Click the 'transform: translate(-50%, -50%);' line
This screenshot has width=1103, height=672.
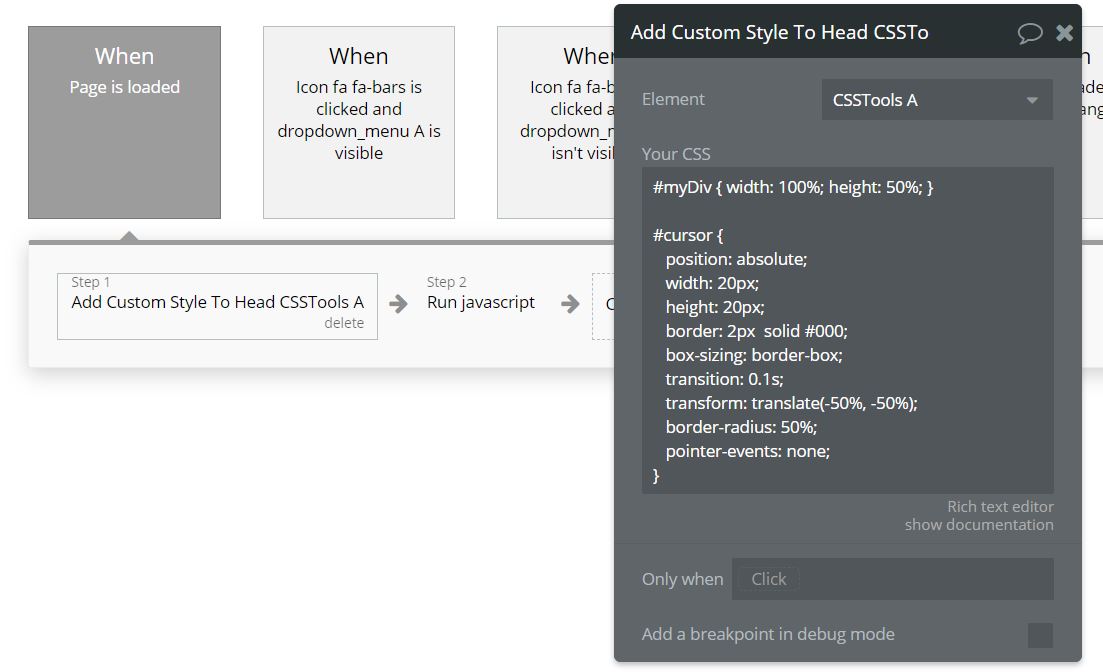pyautogui.click(x=791, y=403)
